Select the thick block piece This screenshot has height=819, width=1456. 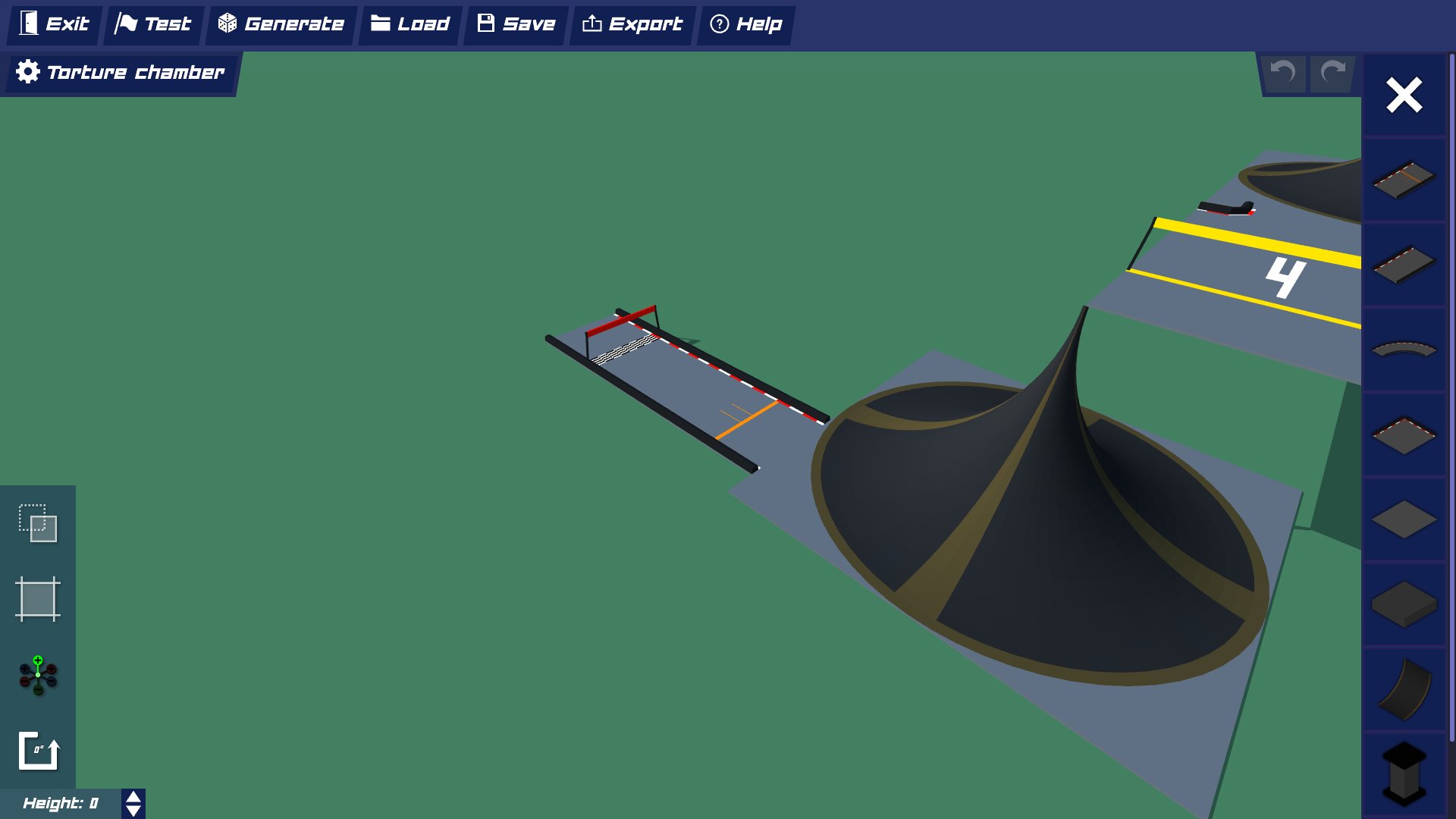click(x=1404, y=604)
